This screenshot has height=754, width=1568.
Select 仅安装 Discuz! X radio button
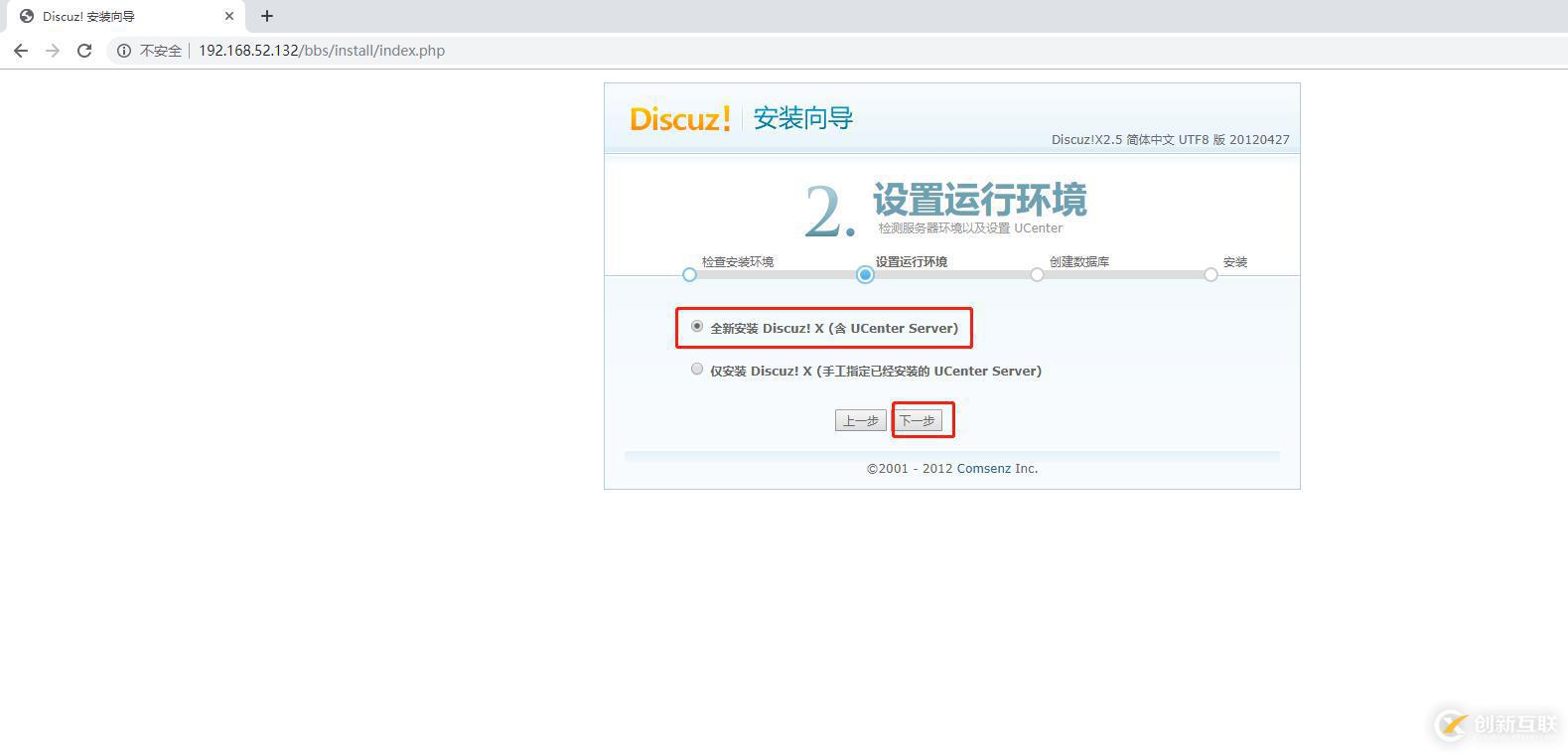[697, 369]
